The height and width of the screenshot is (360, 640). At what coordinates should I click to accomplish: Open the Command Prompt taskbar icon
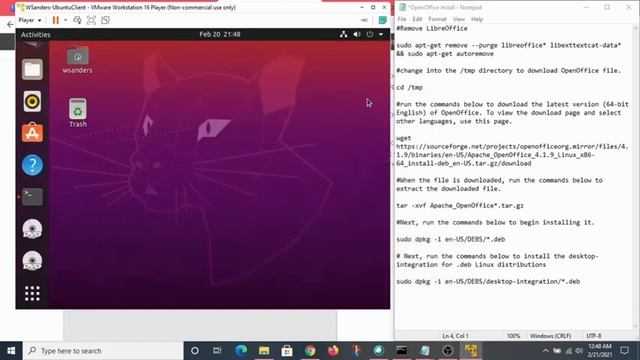(402, 351)
